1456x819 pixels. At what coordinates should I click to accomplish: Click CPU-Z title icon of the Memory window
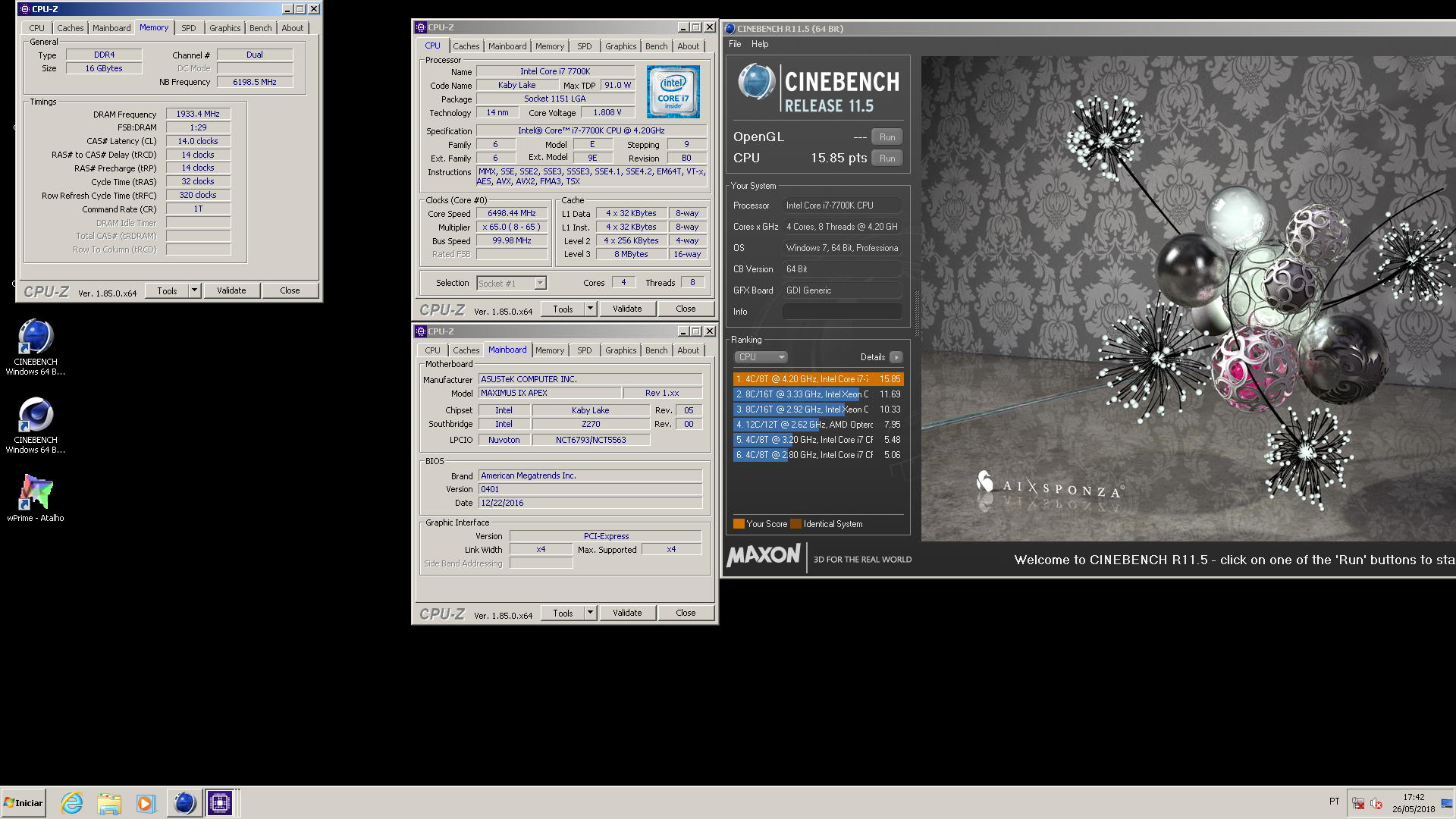tap(25, 9)
